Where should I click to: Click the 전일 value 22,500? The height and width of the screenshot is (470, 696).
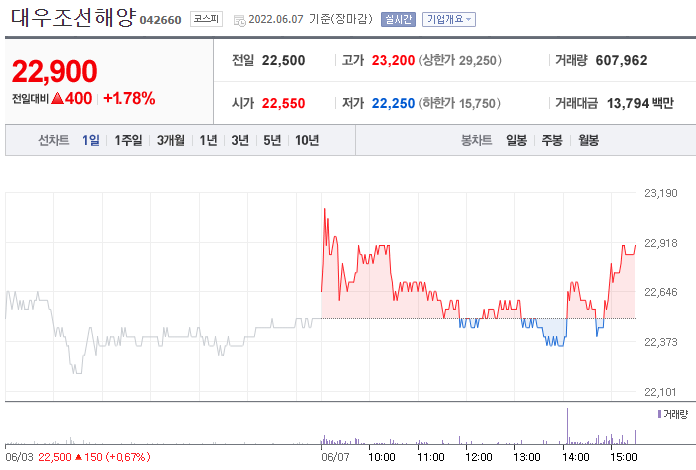[x=284, y=60]
